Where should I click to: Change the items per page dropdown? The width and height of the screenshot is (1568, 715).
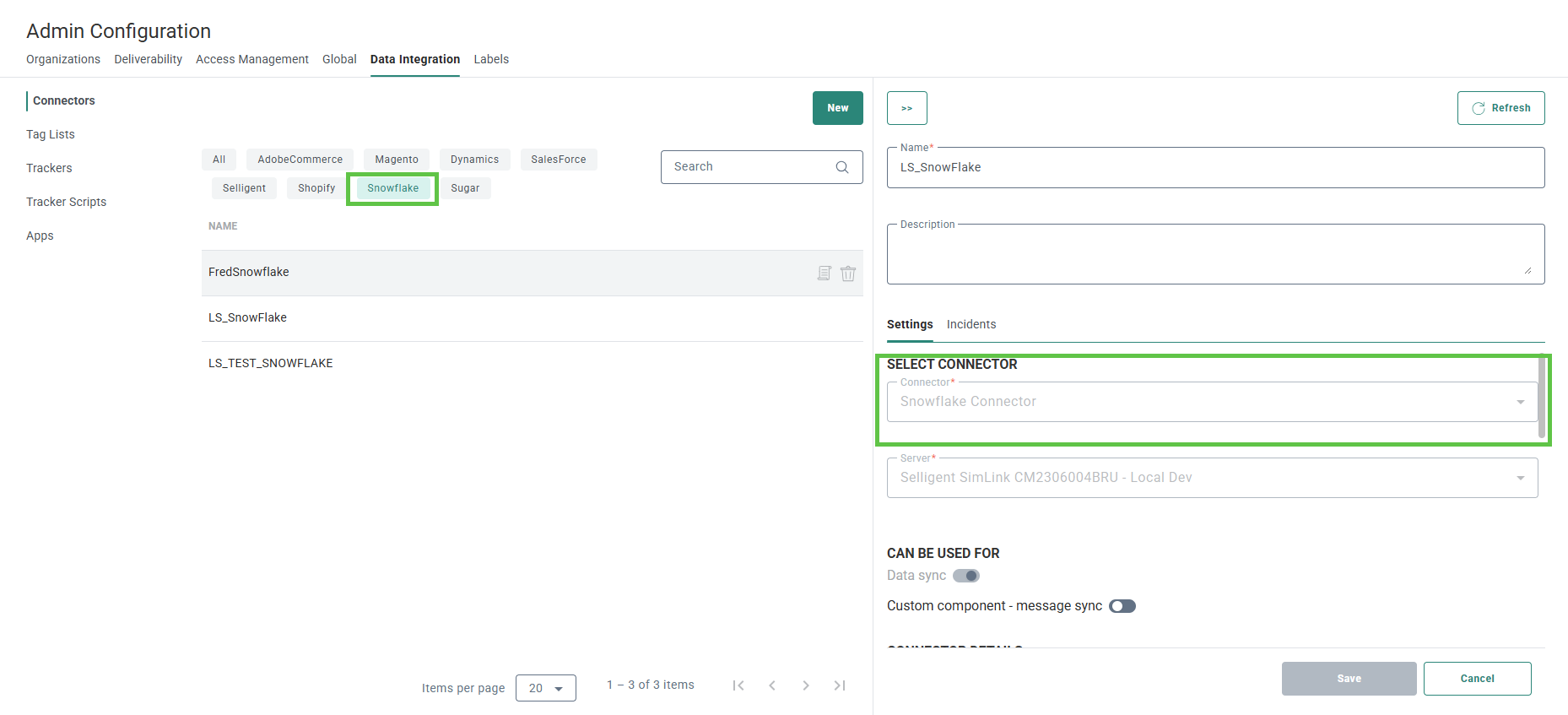pyautogui.click(x=545, y=688)
